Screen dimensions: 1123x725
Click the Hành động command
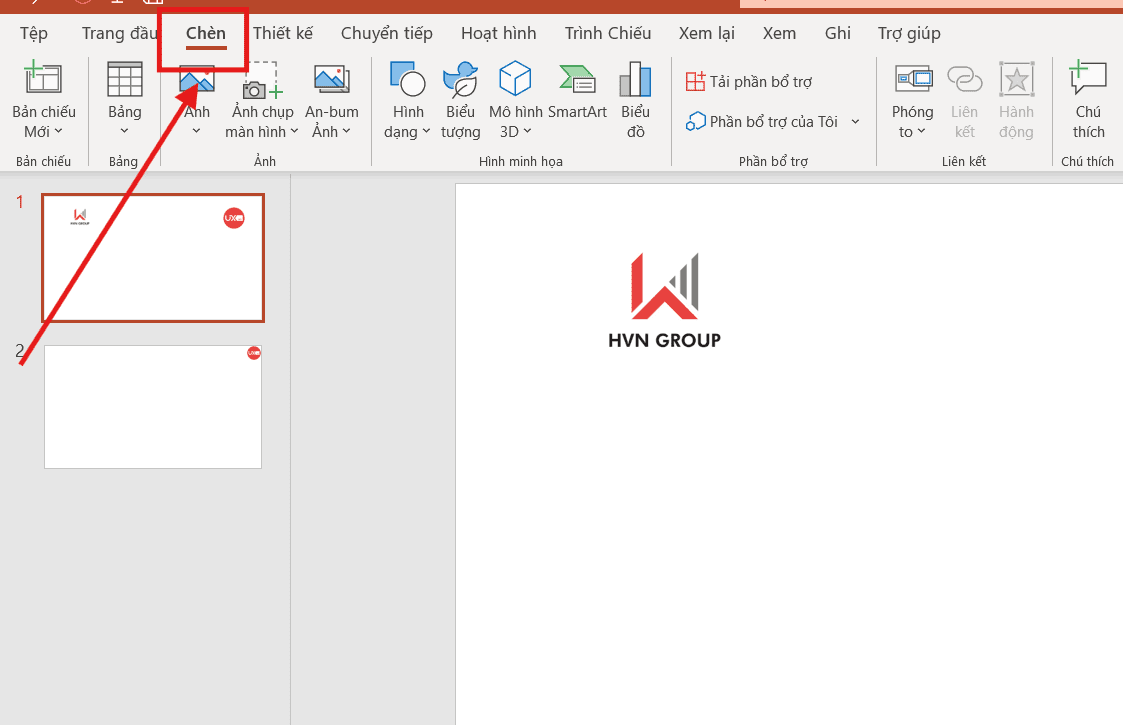coord(1016,97)
